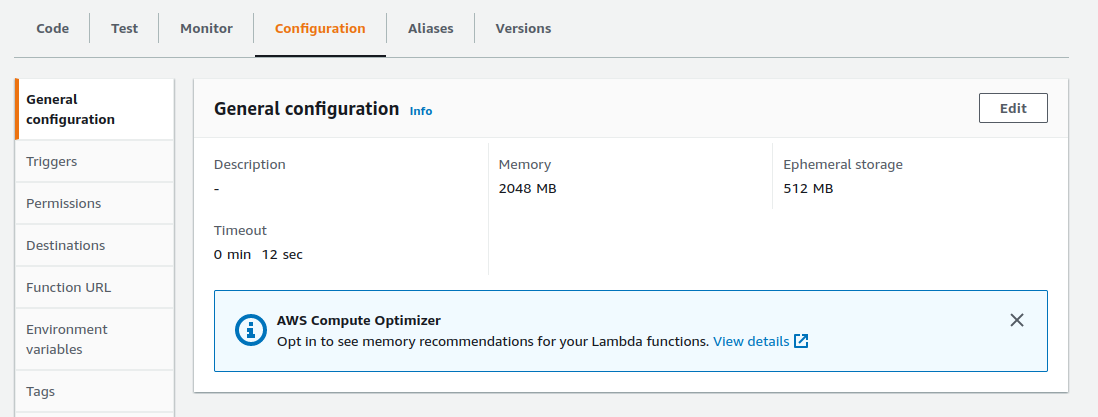Switch to the Code tab
Screen dimensions: 1098x417
[x=53, y=28]
